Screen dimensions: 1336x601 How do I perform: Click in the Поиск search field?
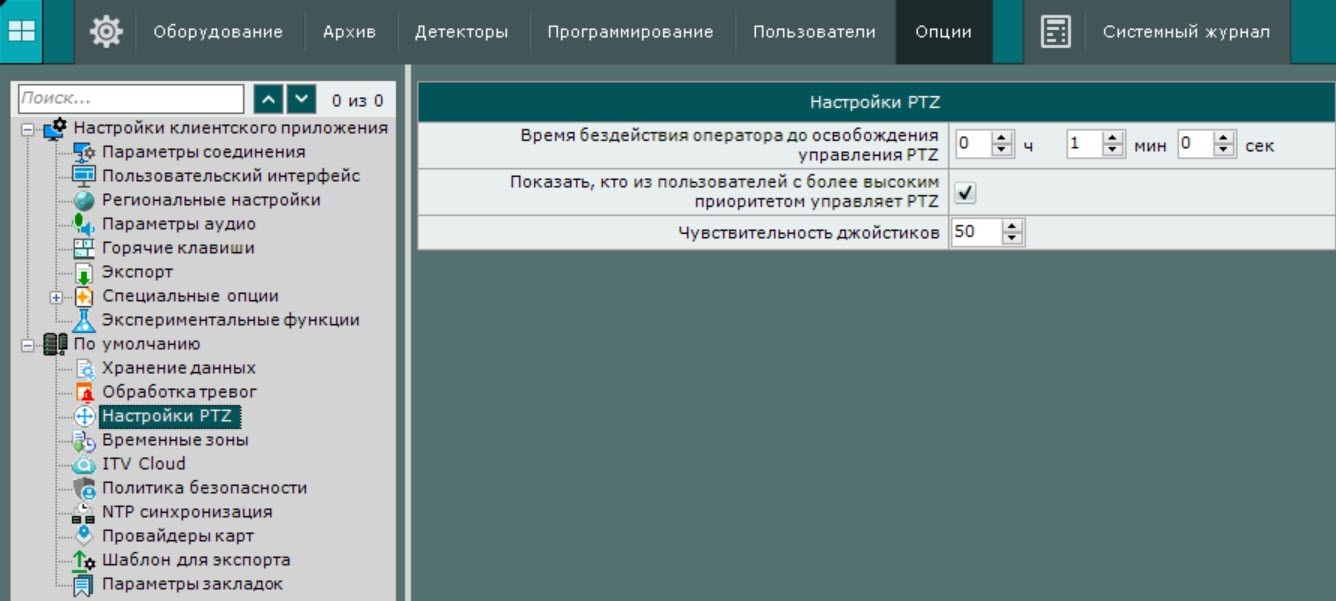(130, 99)
